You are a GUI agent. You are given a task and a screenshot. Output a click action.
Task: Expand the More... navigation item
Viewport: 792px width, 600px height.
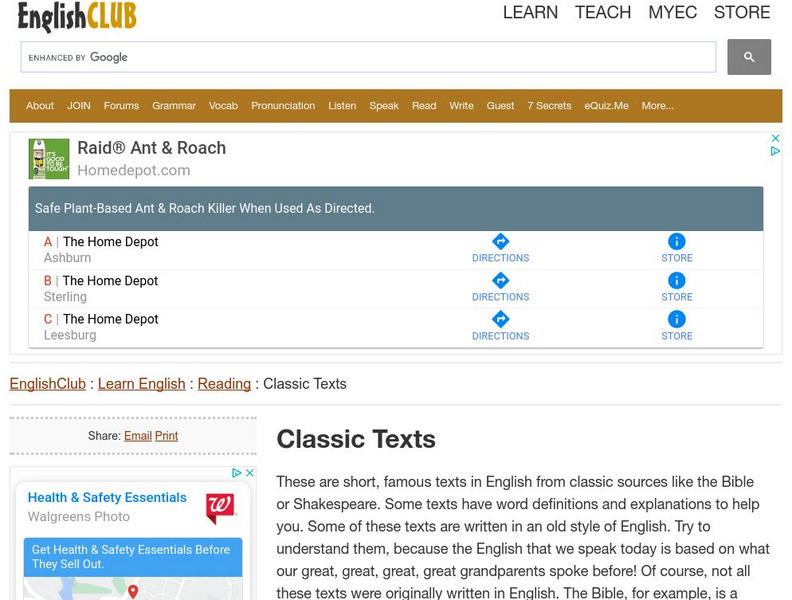pyautogui.click(x=657, y=106)
